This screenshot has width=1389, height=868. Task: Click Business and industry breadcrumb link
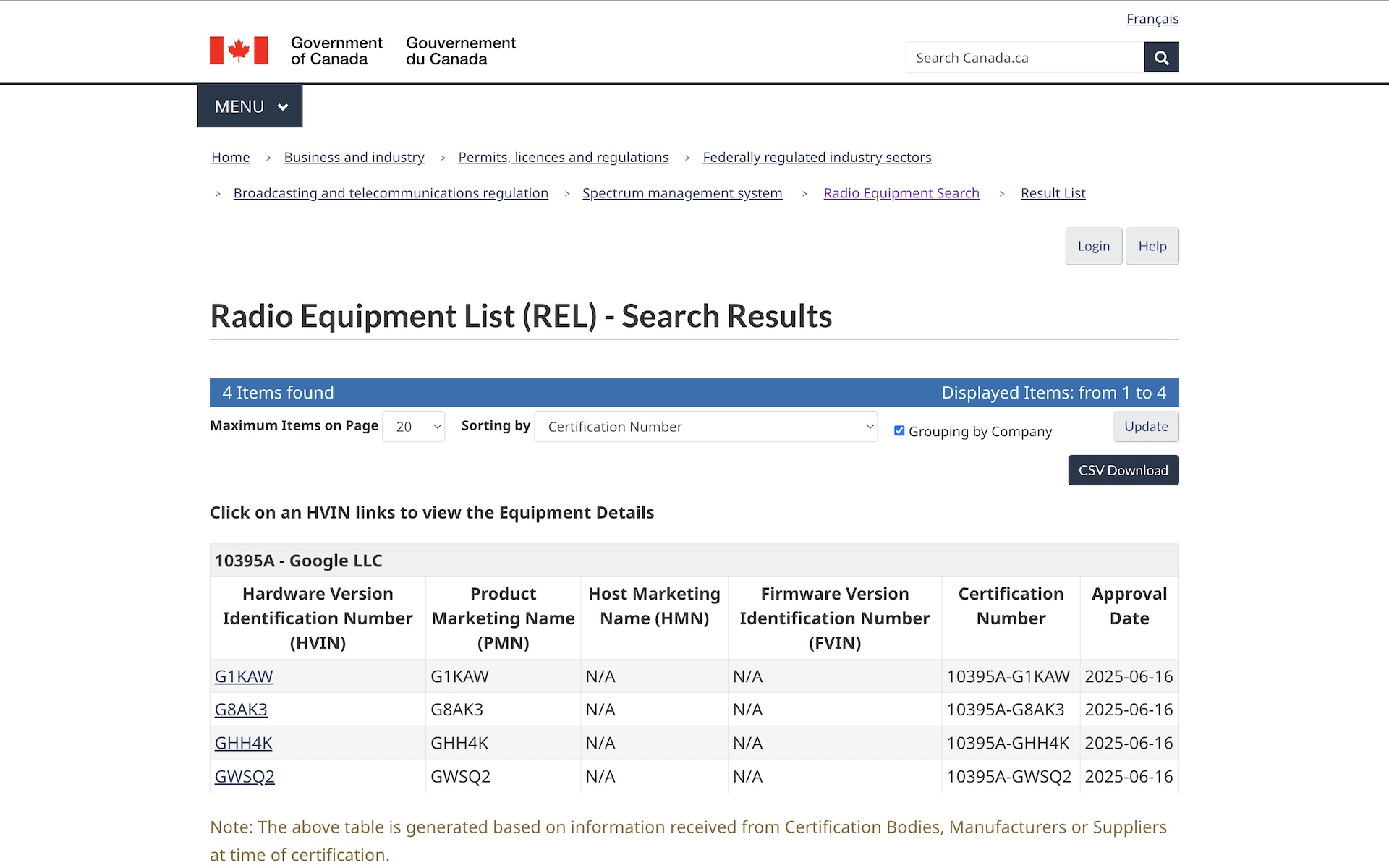[x=354, y=157]
